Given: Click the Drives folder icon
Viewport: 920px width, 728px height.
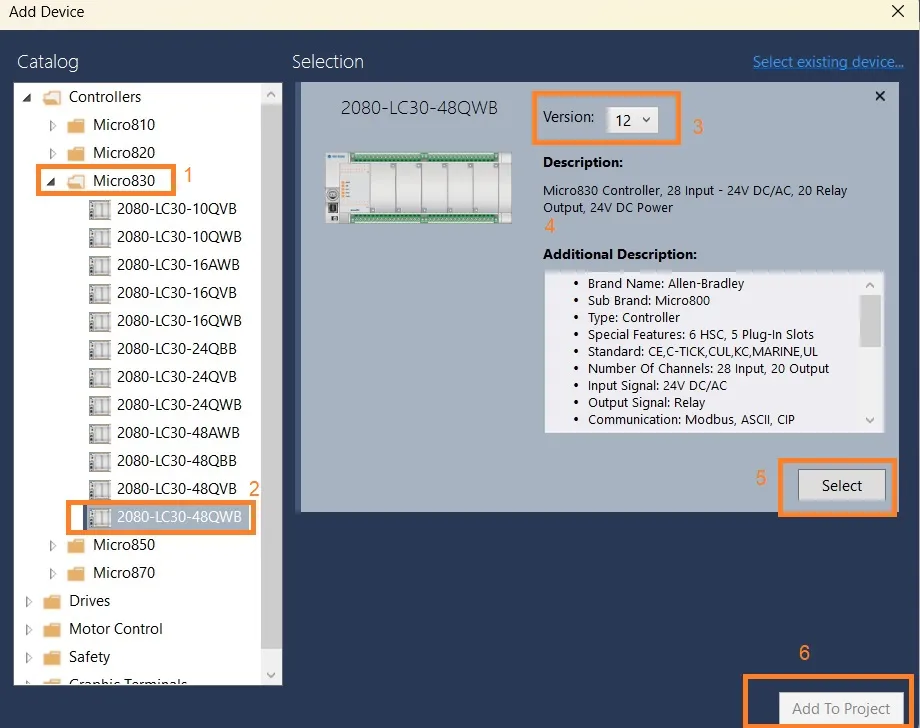Looking at the screenshot, I should [x=50, y=601].
